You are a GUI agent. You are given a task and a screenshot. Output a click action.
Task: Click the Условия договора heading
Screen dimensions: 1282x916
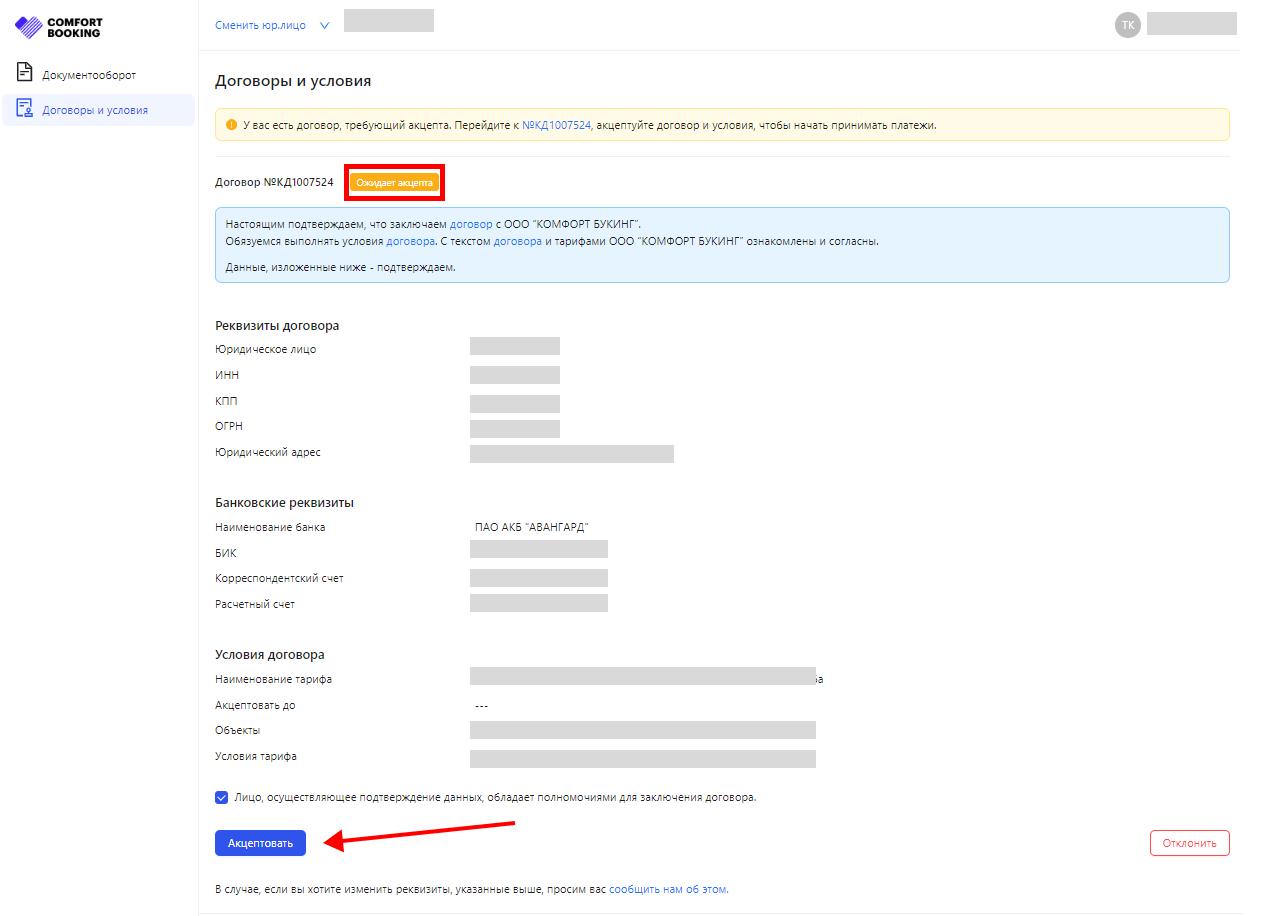click(x=270, y=655)
